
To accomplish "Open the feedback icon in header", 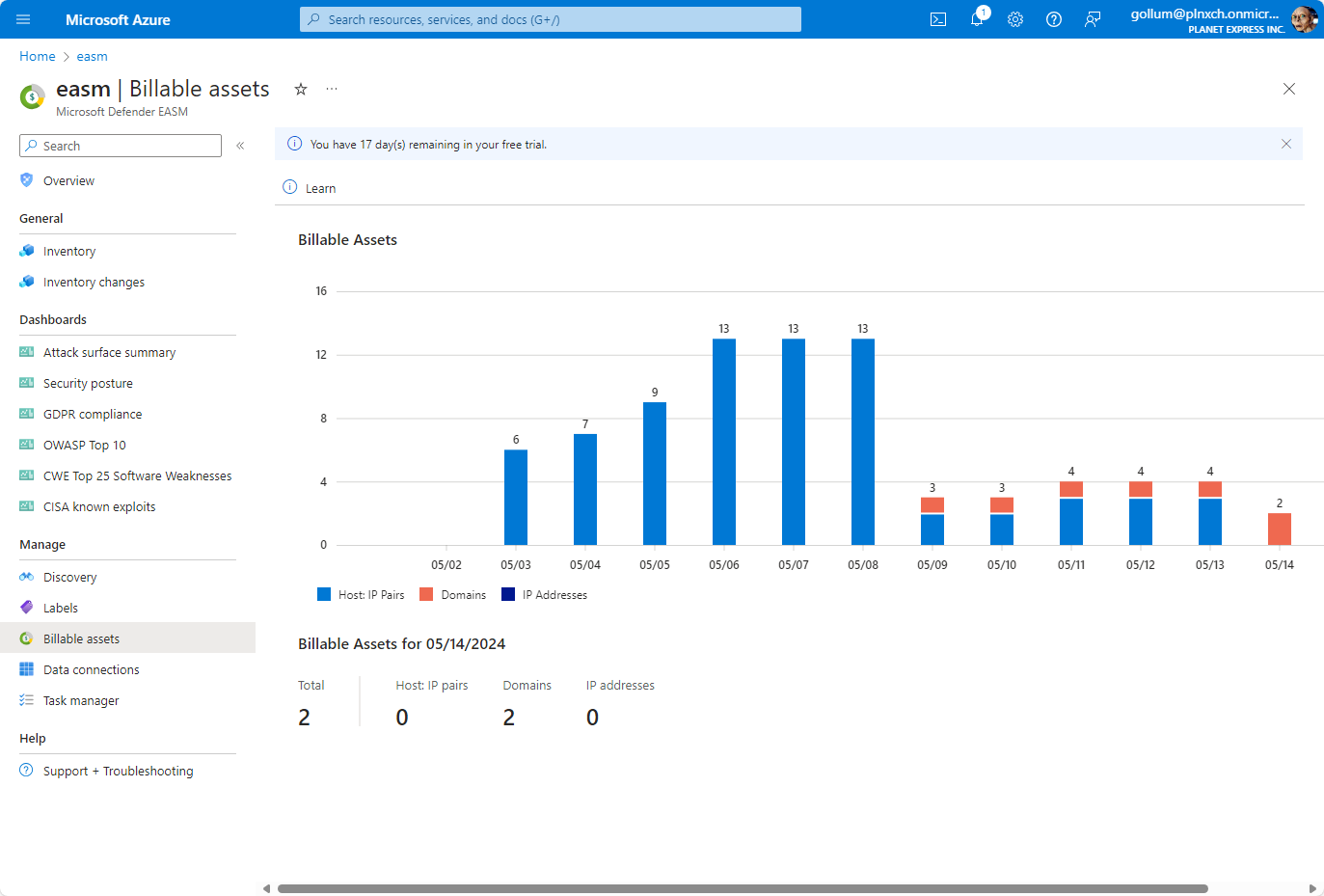I will click(x=1093, y=19).
